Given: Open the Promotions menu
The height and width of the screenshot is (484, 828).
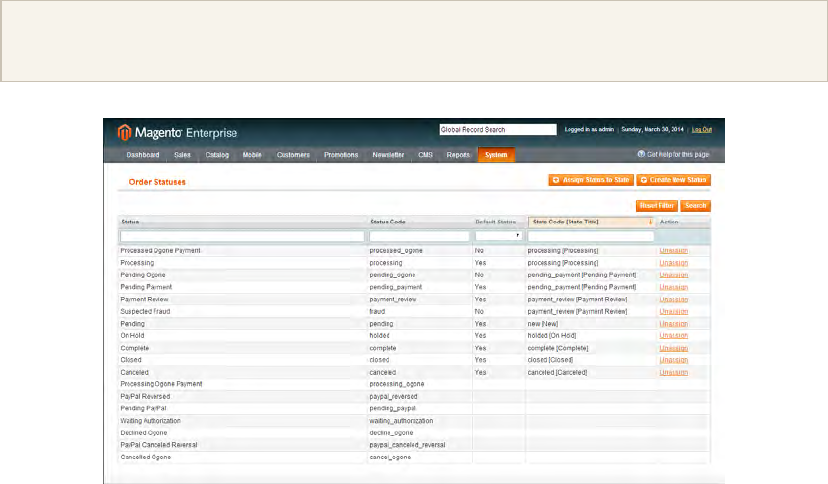Looking at the screenshot, I should [341, 155].
